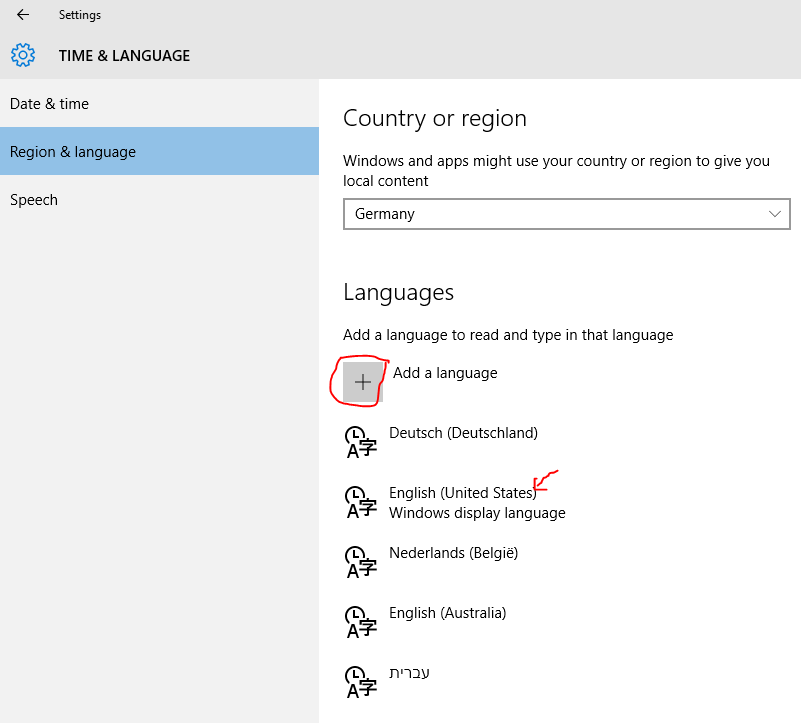Click the back arrow in Settings
Screen dimensions: 801x723
point(23,15)
